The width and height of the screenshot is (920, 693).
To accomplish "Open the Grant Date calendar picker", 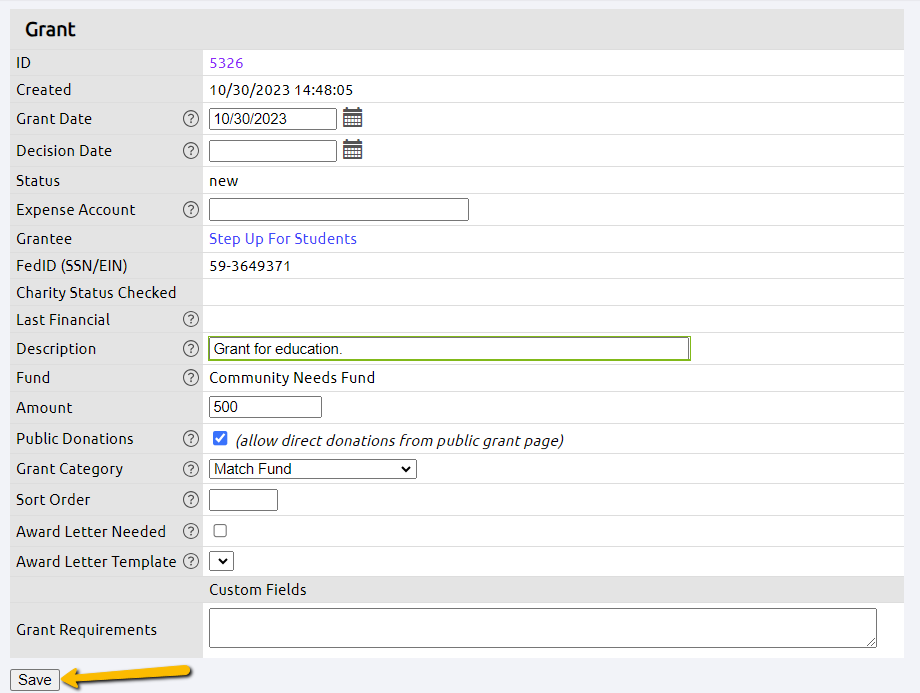I will 352,118.
